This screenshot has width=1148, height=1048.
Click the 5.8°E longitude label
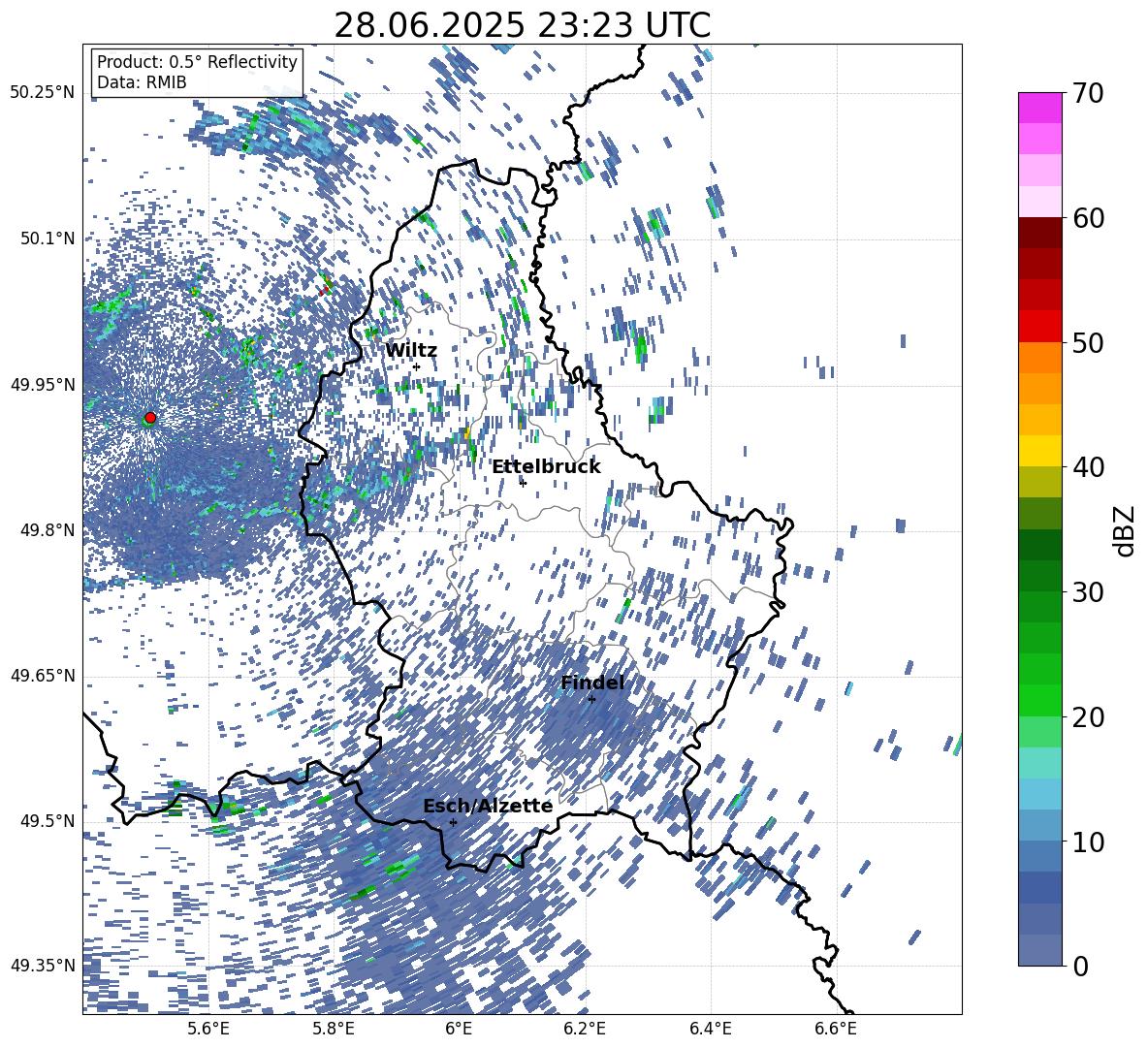(334, 1029)
